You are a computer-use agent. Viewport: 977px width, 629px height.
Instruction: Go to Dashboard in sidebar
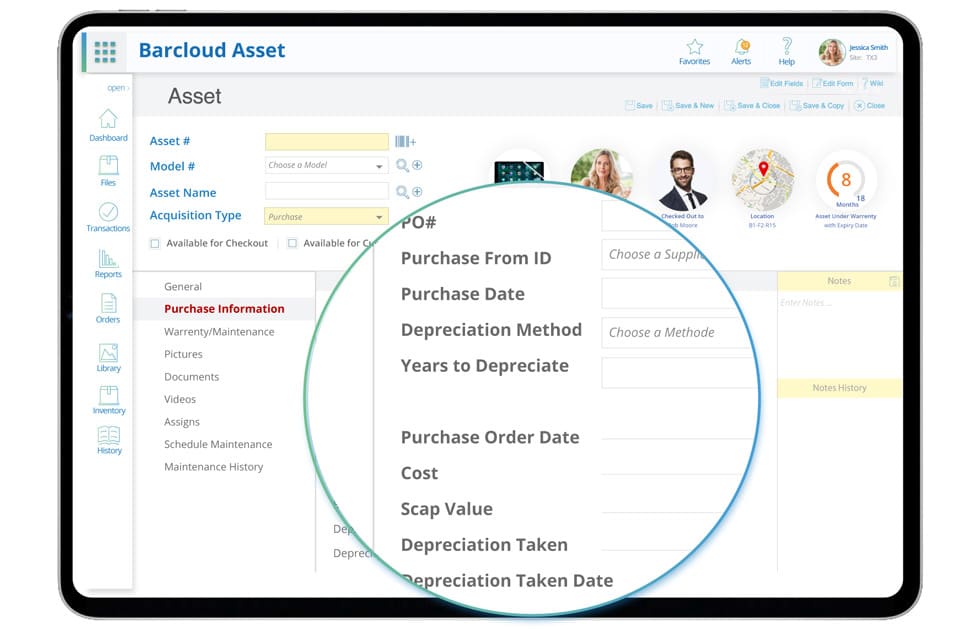pos(108,125)
